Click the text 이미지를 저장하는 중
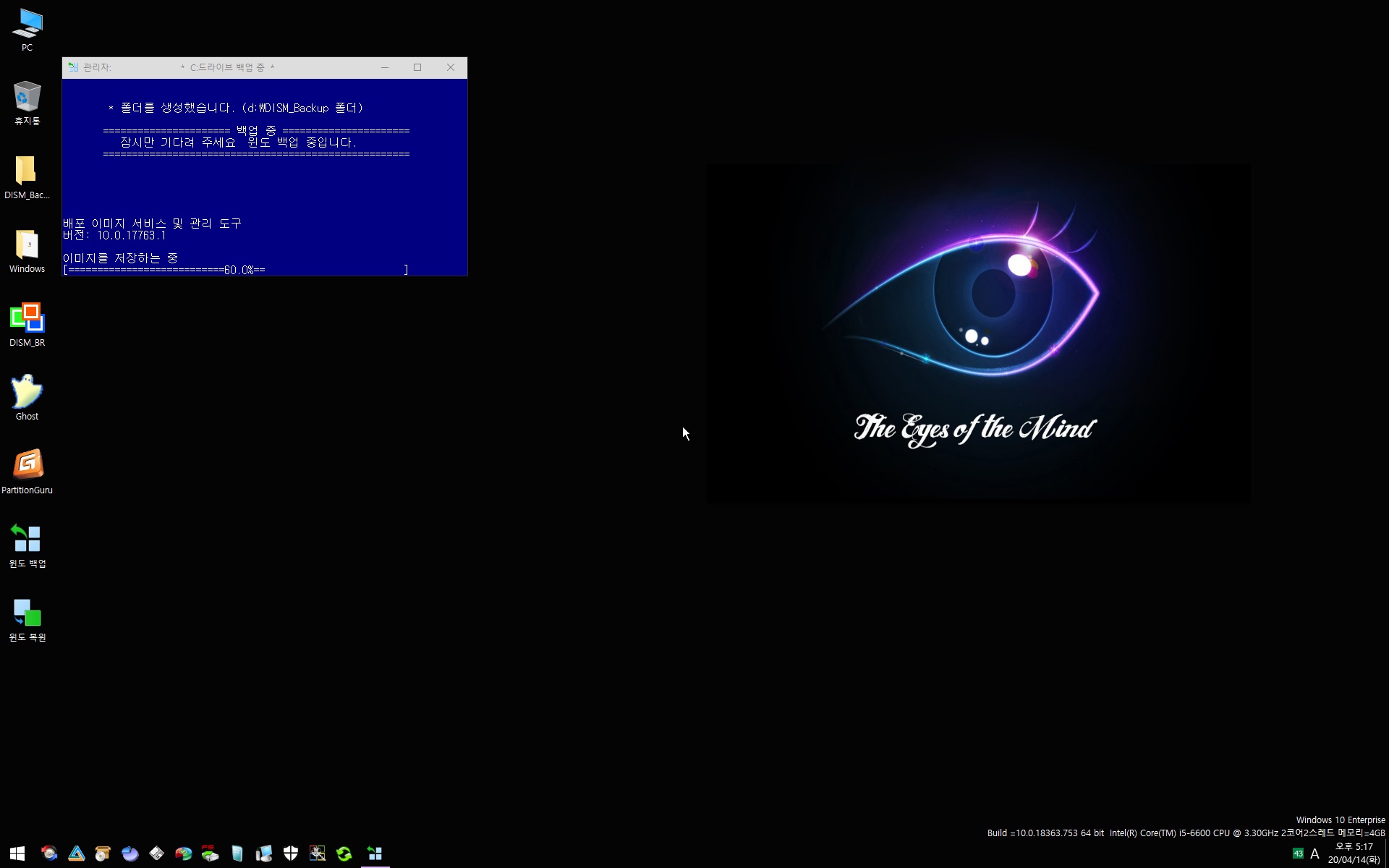 click(x=120, y=258)
